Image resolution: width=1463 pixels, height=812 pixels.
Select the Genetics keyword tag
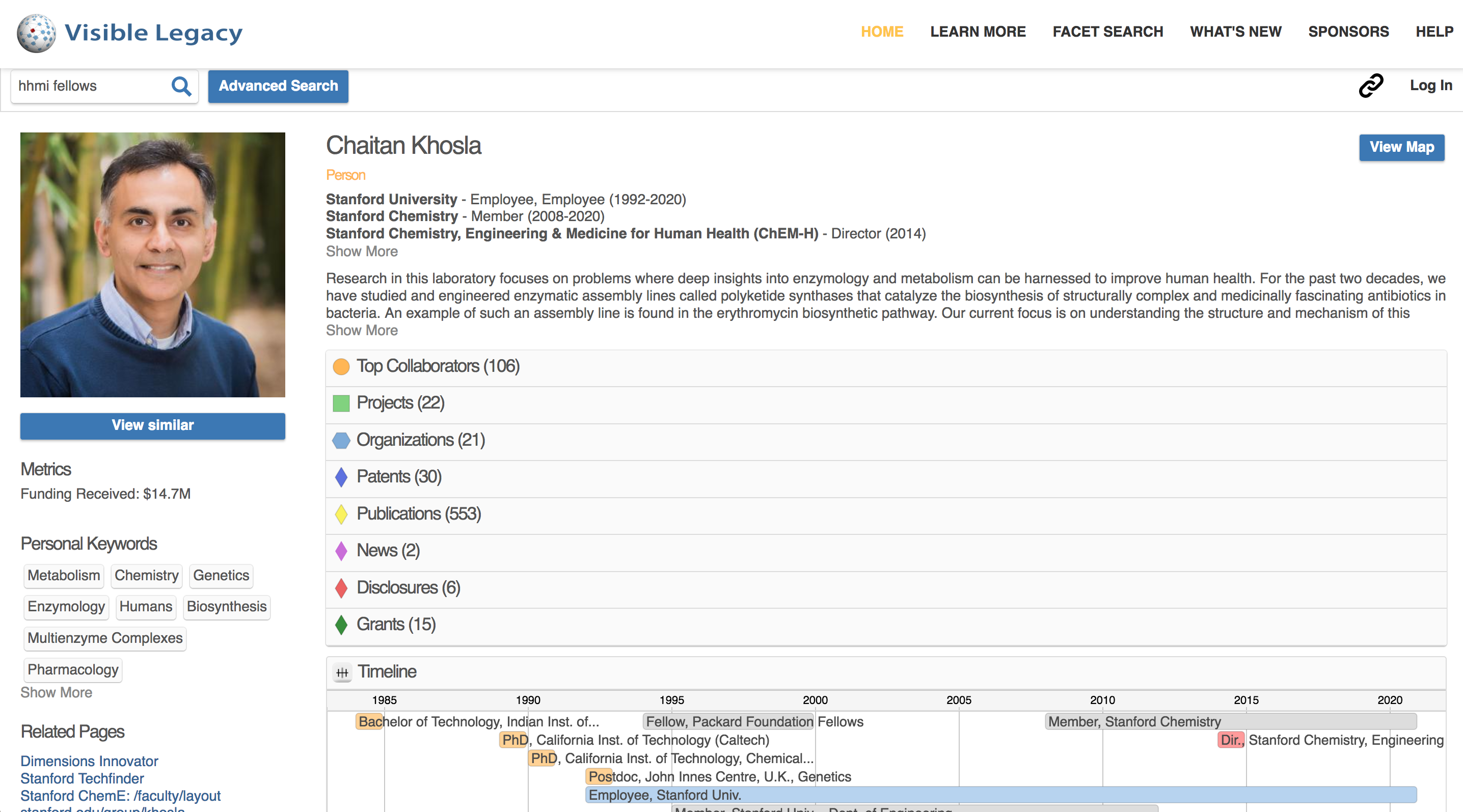pos(221,576)
